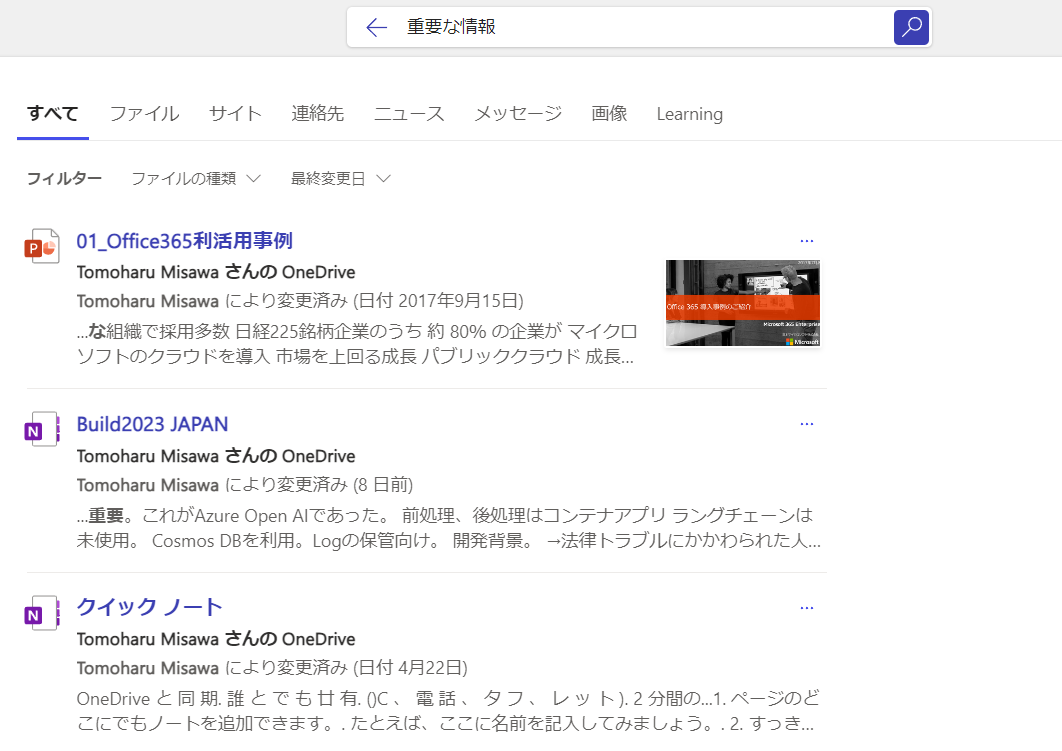Image resolution: width=1062 pixels, height=751 pixels.
Task: Switch to the メッセージ tab
Action: (x=518, y=114)
